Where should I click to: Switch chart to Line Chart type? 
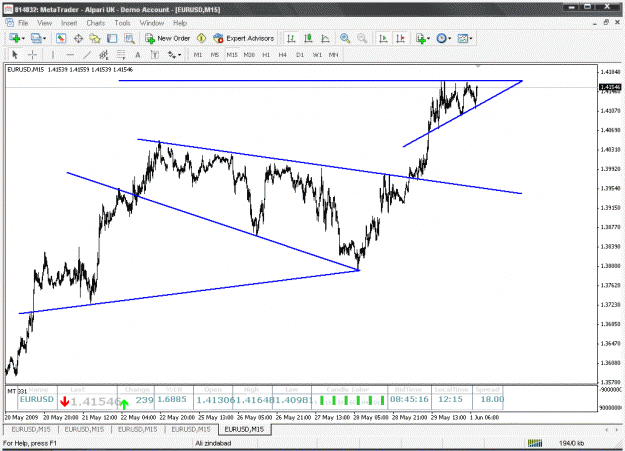tap(325, 38)
